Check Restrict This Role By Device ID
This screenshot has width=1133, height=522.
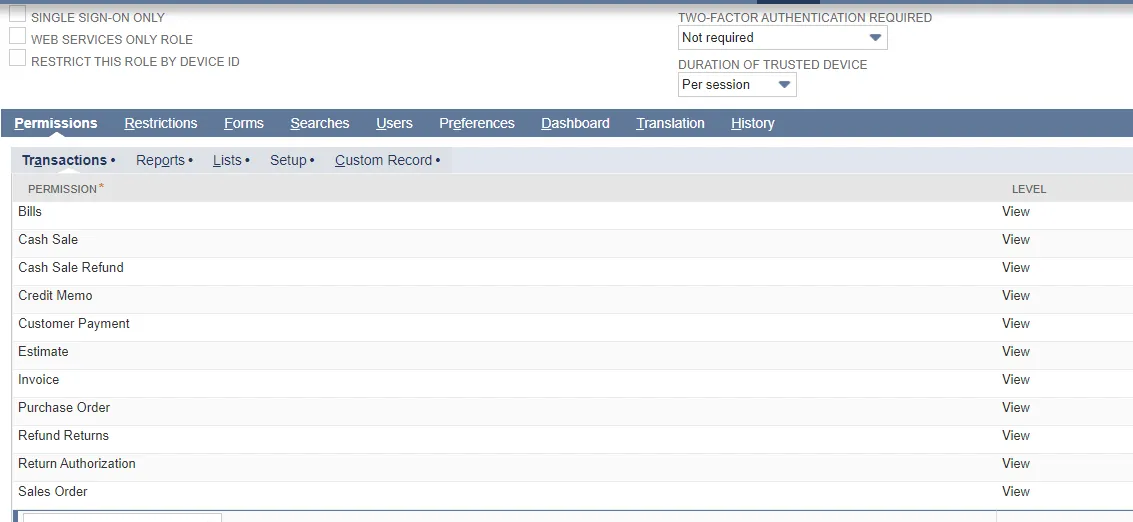[x=17, y=59]
